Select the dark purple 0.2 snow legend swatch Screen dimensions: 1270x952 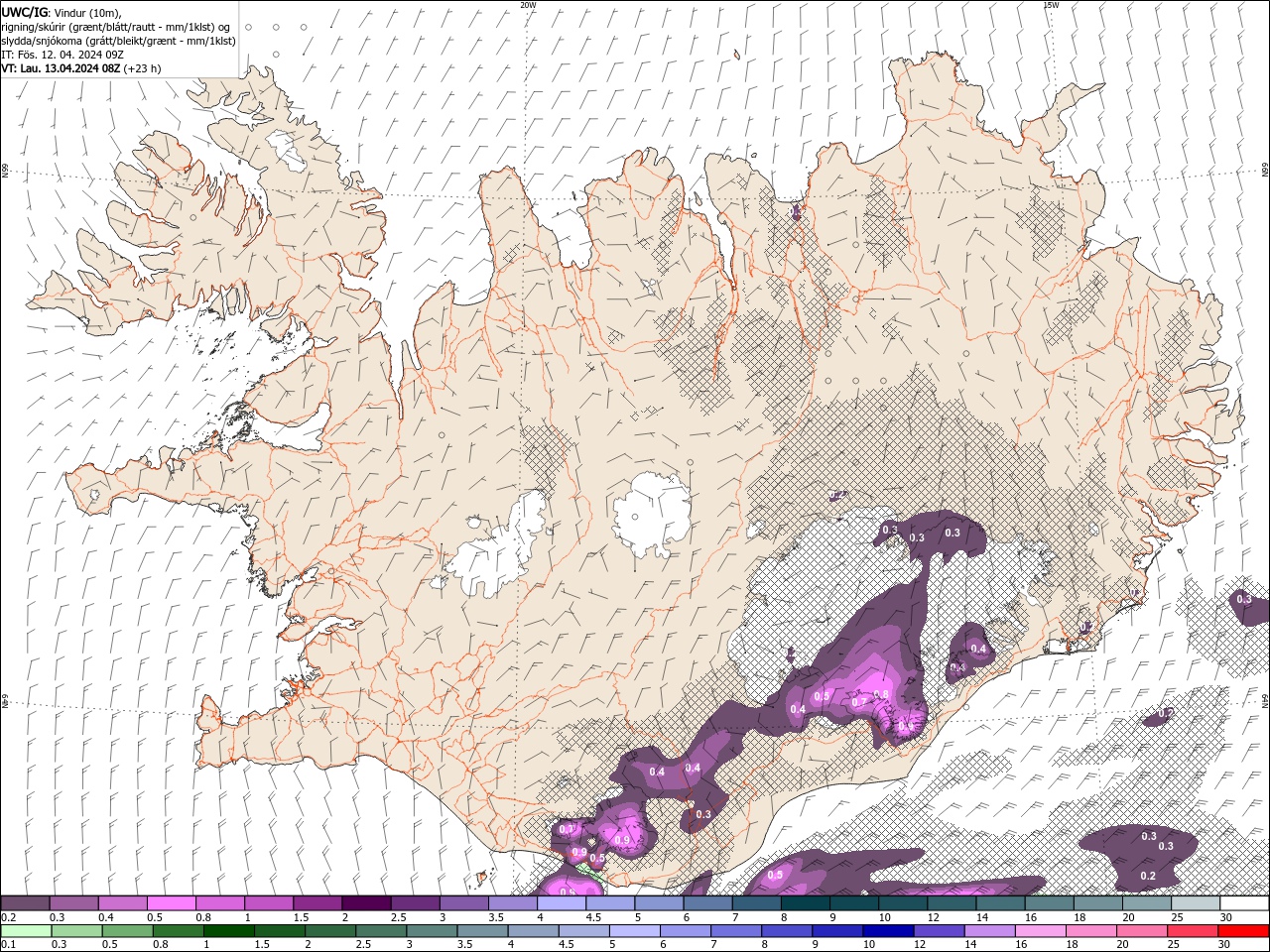[25, 903]
